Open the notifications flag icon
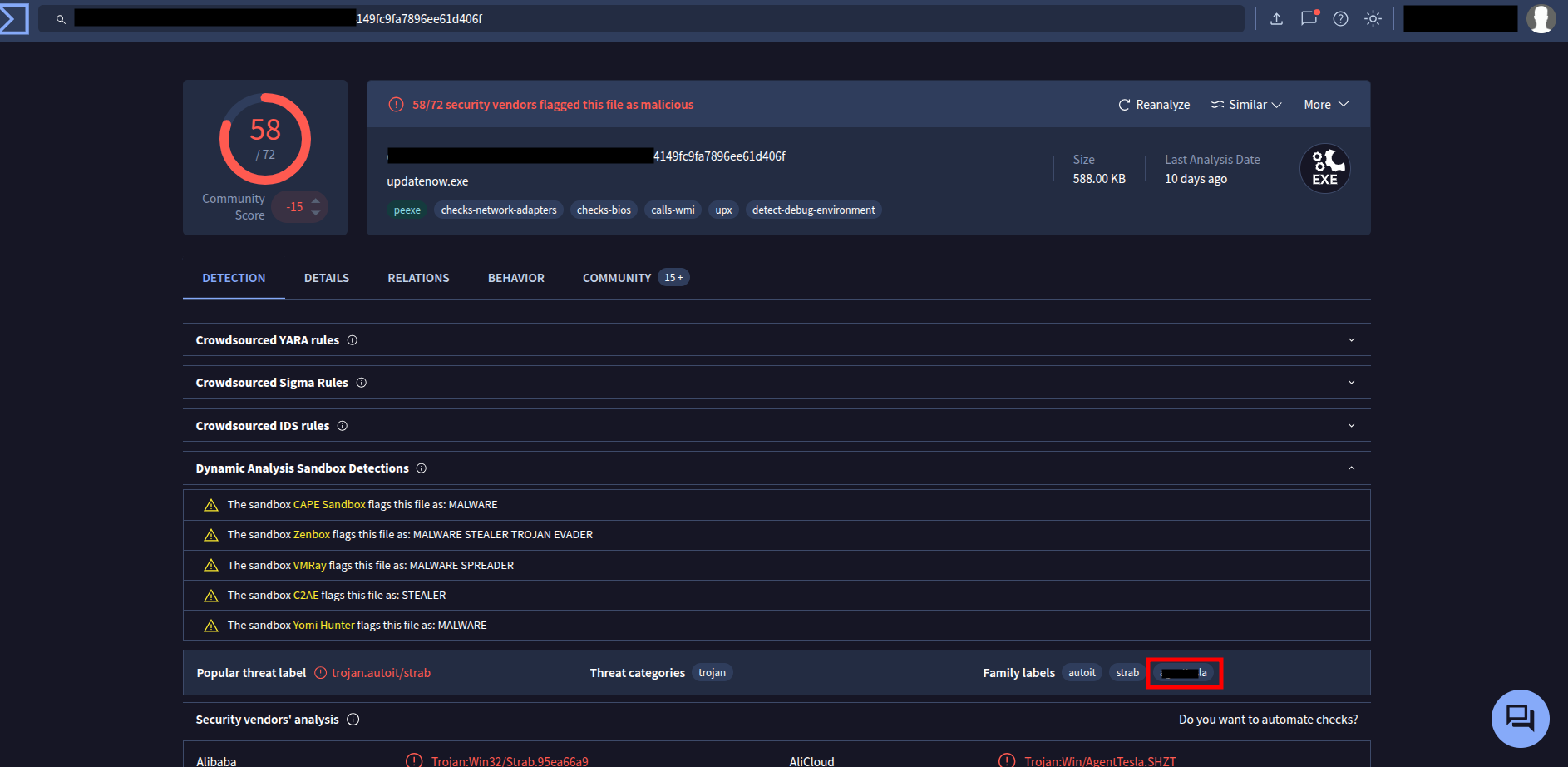1568x767 pixels. tap(1309, 18)
